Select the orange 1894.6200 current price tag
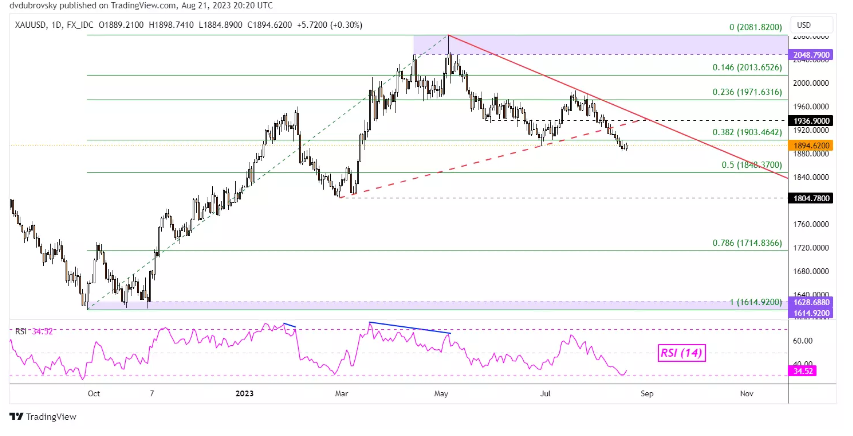853x436 pixels. click(813, 145)
